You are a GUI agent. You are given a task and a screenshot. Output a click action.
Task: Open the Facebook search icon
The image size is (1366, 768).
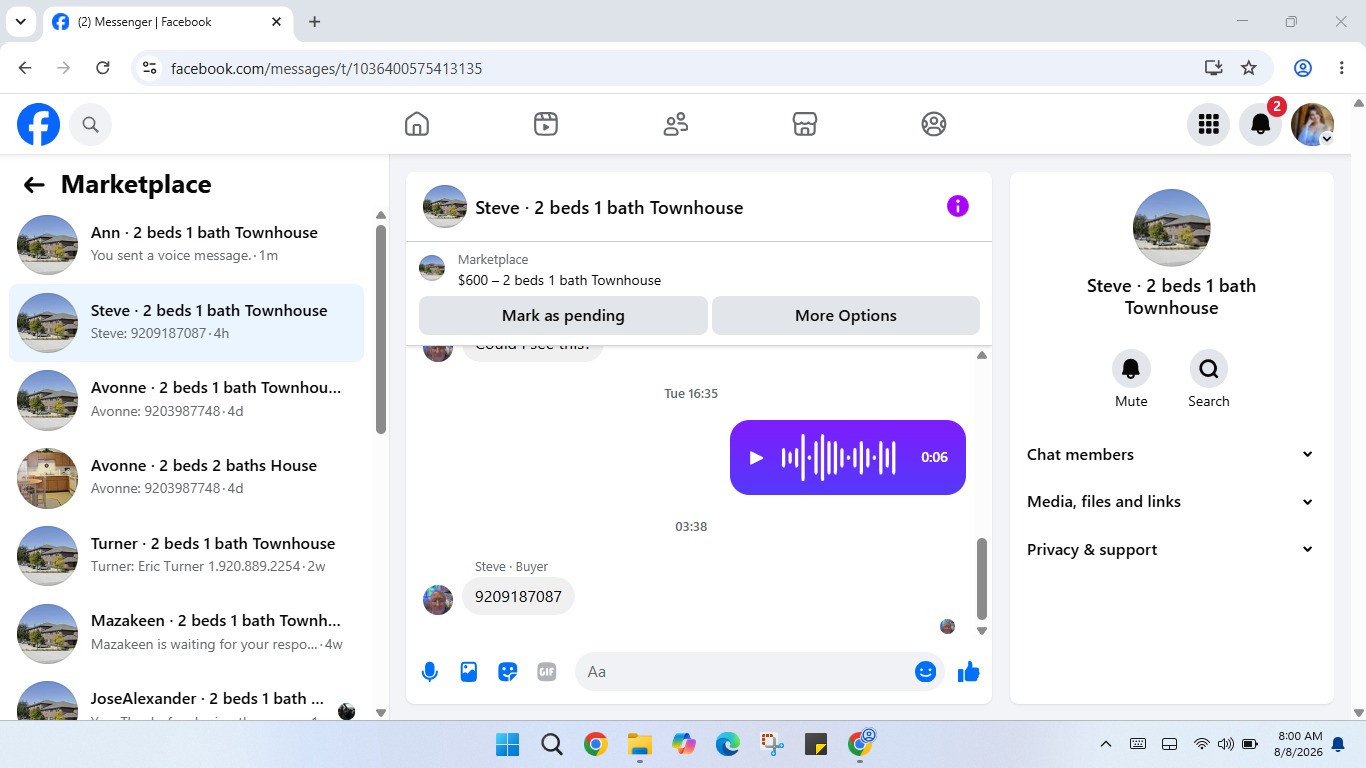point(90,124)
